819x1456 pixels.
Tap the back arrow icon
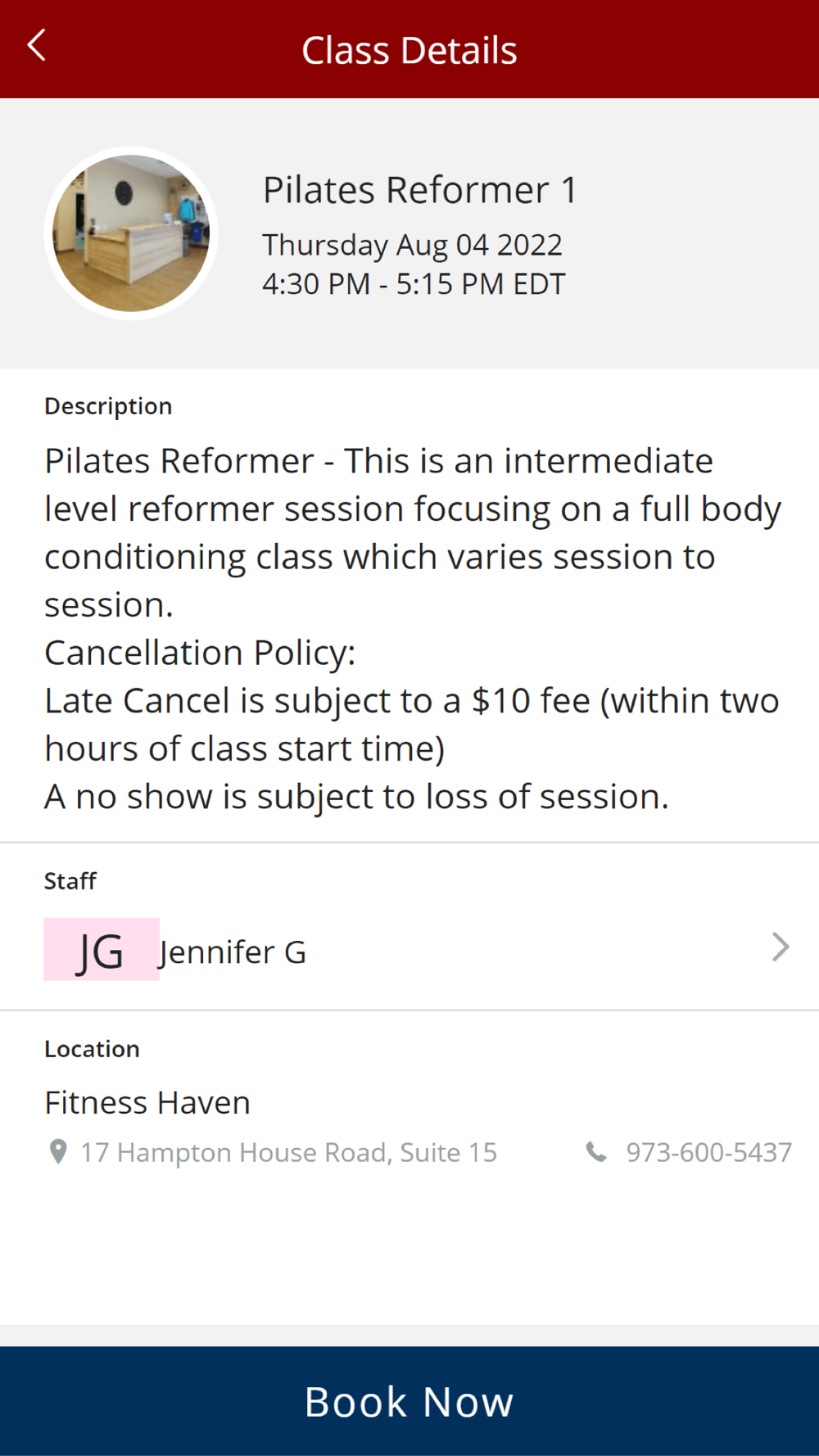tap(37, 46)
